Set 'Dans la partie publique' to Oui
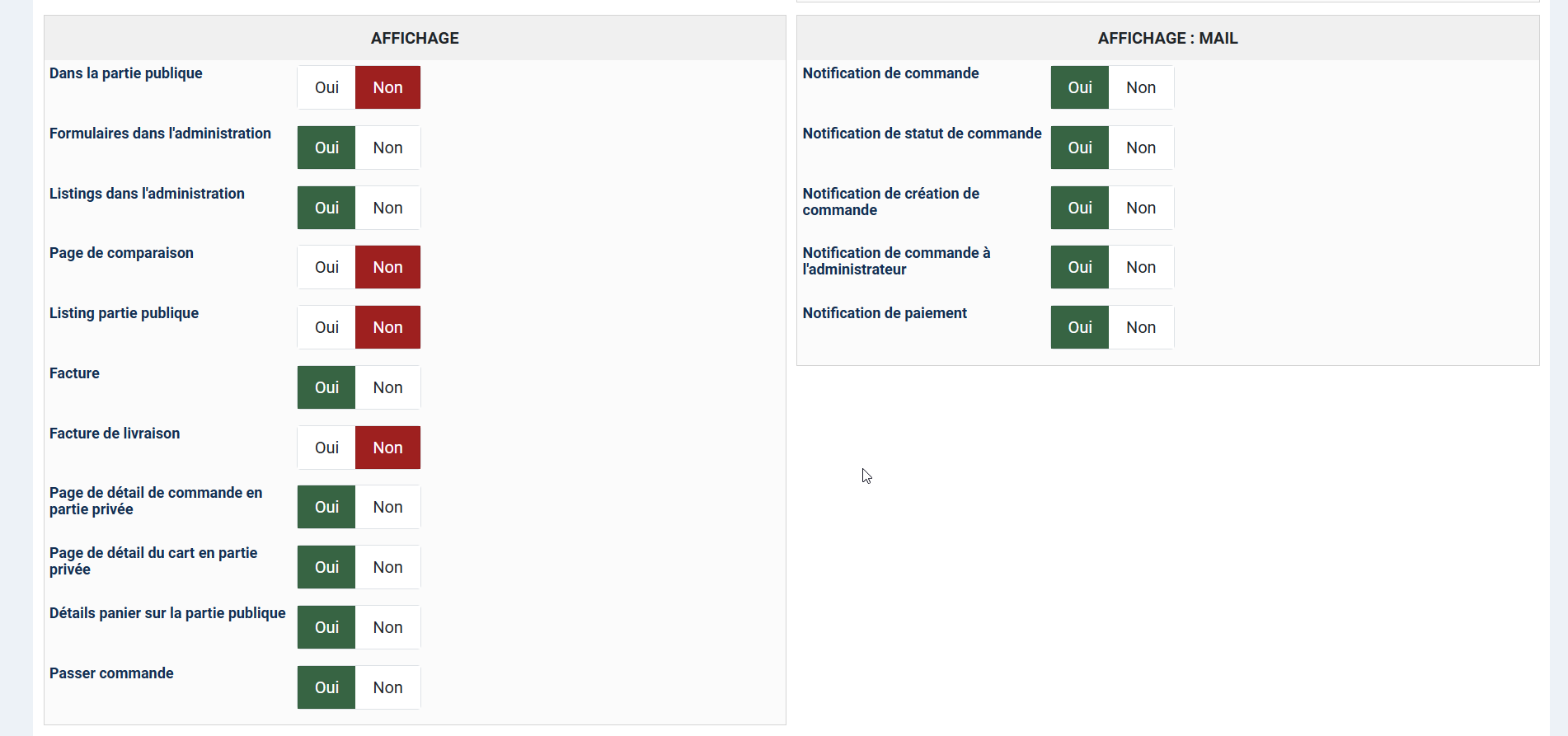This screenshot has width=1568, height=736. (x=326, y=87)
